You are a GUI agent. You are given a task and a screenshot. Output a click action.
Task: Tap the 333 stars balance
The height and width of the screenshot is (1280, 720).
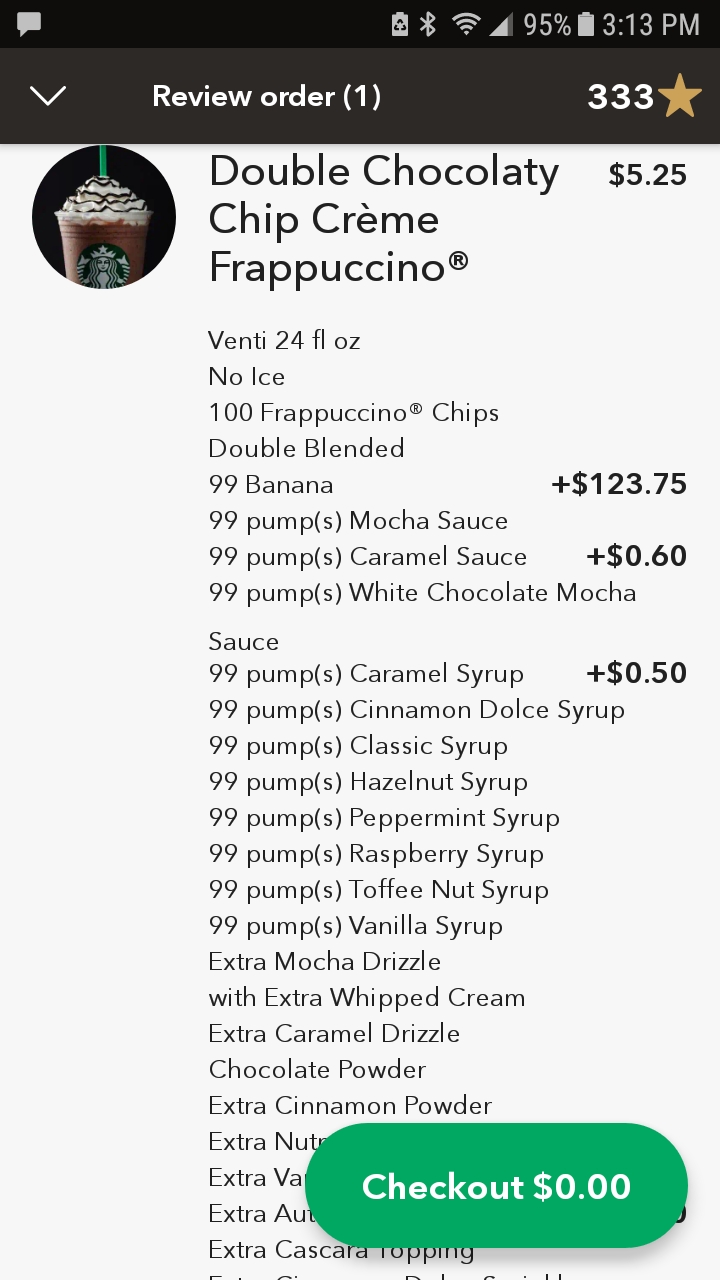point(620,97)
